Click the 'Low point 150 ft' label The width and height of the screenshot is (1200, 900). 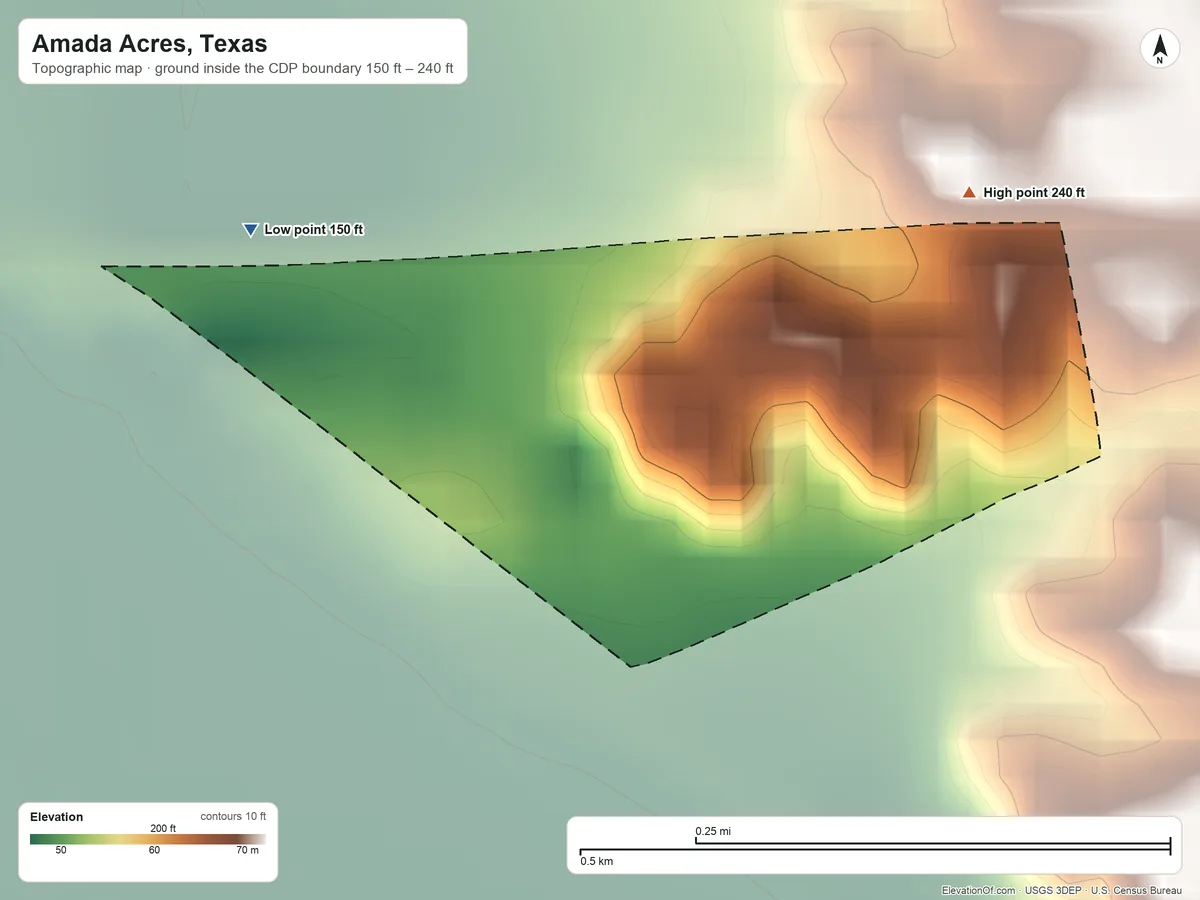314,230
